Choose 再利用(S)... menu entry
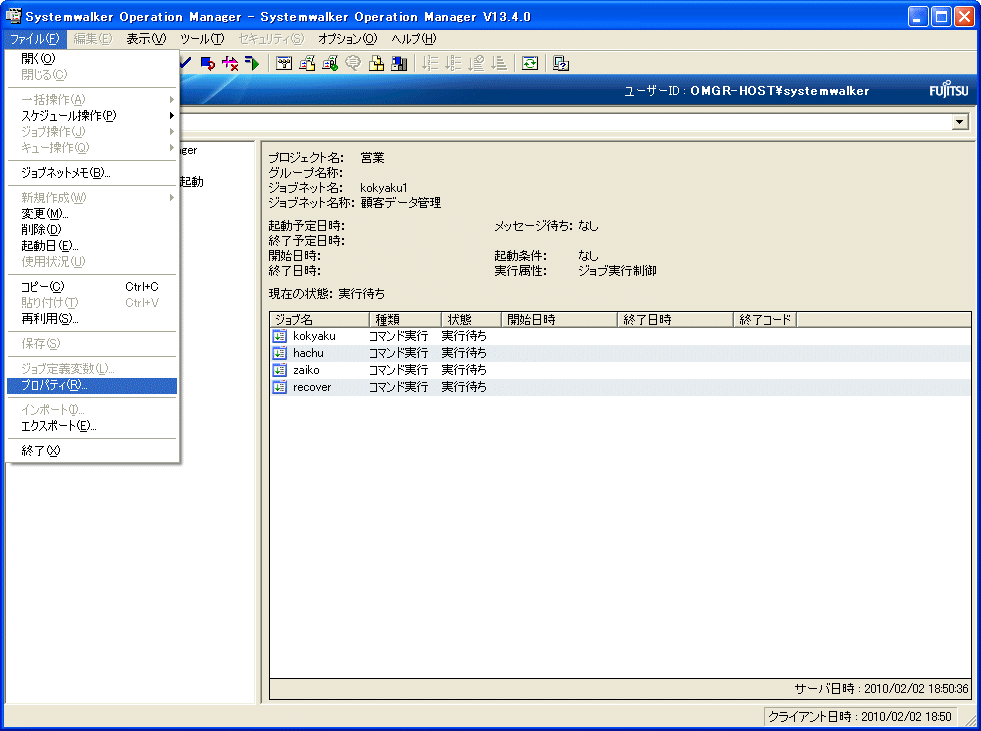Image resolution: width=981 pixels, height=731 pixels. [92, 319]
